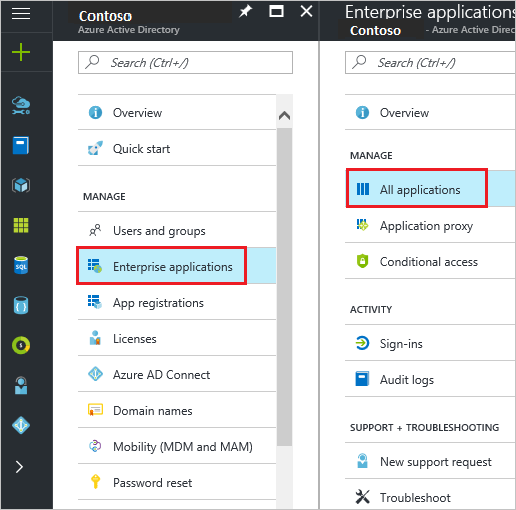Click the cost management circle icon
The image size is (516, 510).
[21, 345]
